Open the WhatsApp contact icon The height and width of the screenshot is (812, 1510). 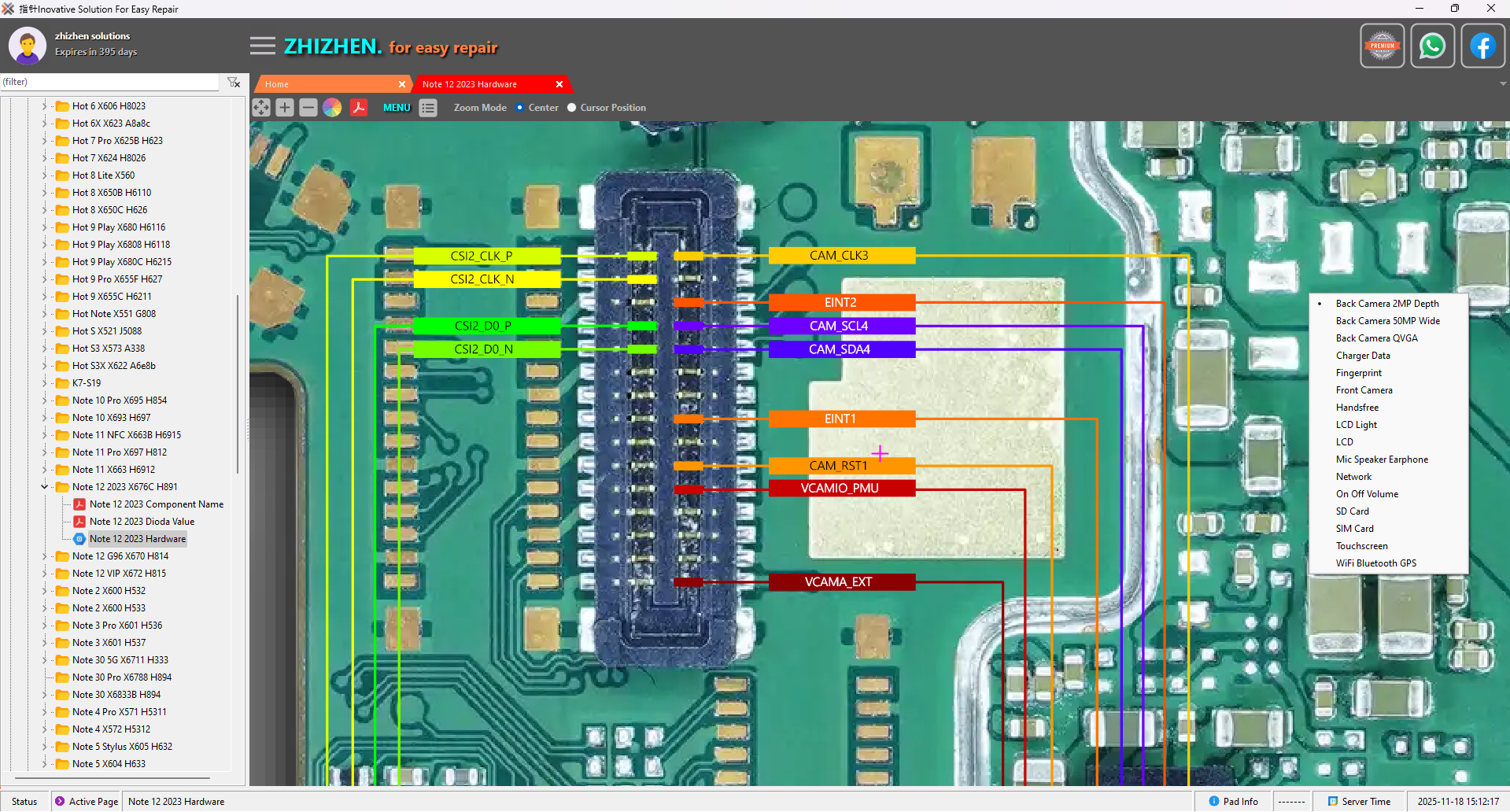1433,46
